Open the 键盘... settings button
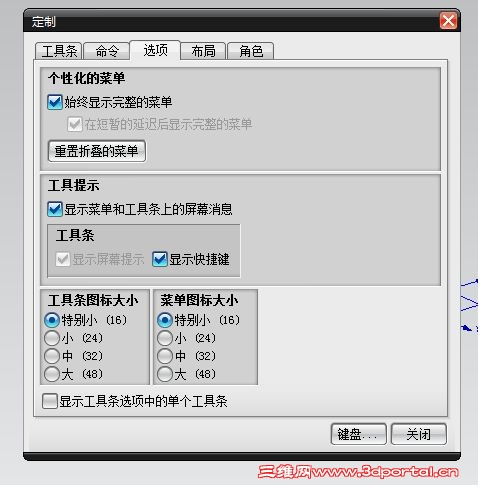This screenshot has width=478, height=485. tap(359, 434)
